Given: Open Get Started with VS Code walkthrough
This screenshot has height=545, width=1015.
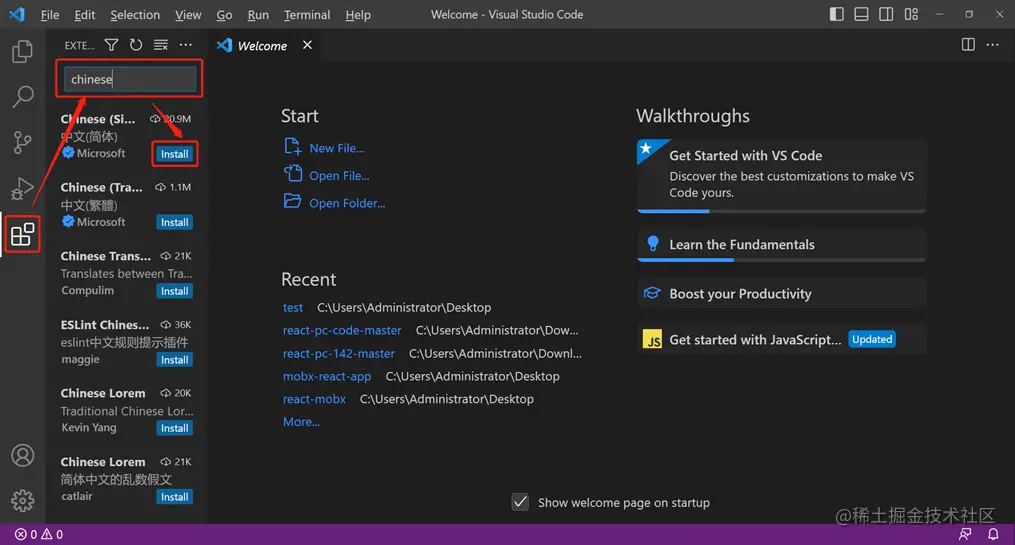Looking at the screenshot, I should [781, 175].
